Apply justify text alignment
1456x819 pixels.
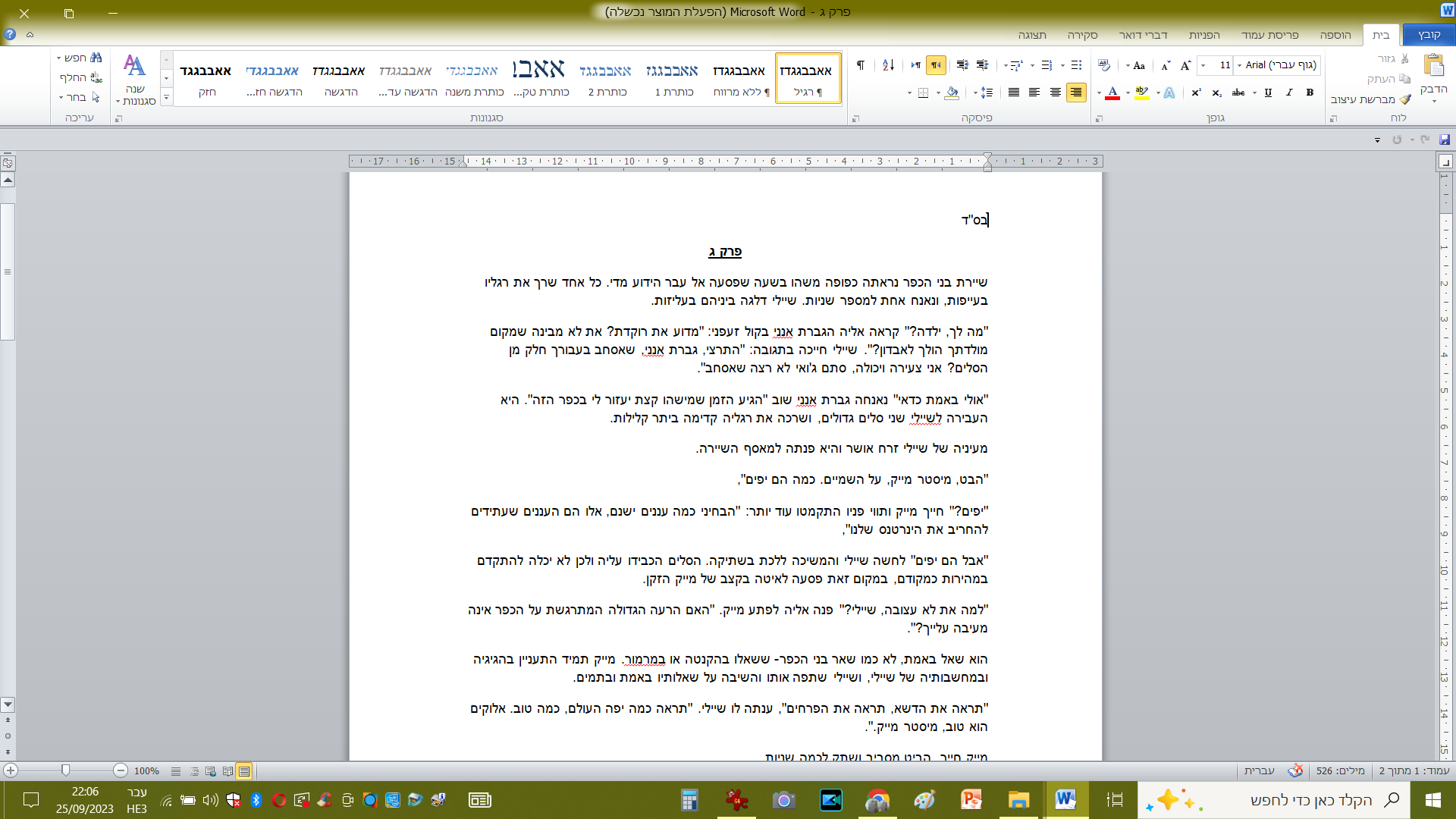(x=1014, y=93)
